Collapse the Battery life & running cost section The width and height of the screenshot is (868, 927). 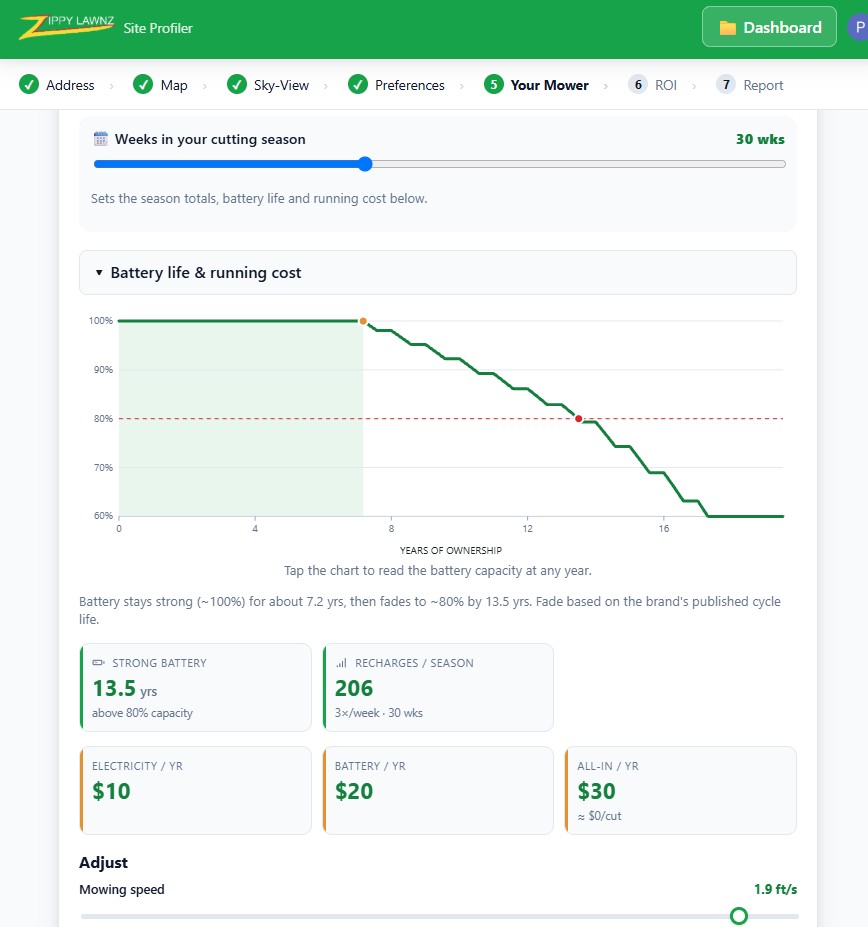[438, 273]
